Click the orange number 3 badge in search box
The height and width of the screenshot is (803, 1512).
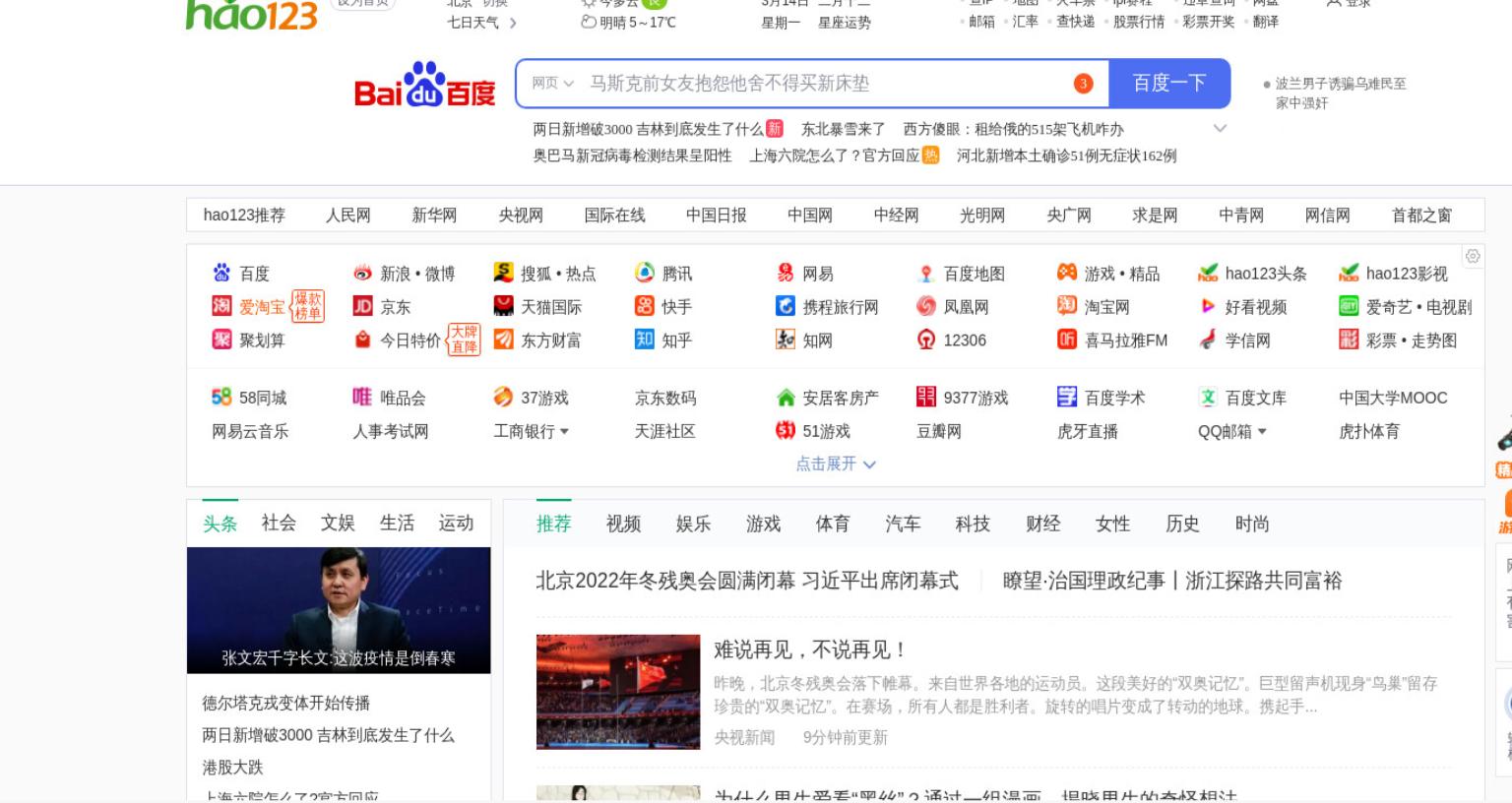pos(1083,84)
